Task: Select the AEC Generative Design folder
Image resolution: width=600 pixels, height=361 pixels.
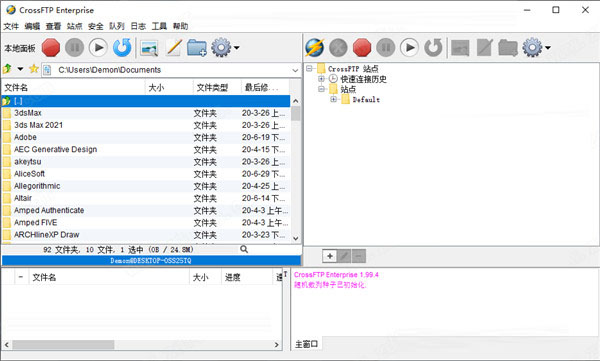Action: [x=146, y=150]
